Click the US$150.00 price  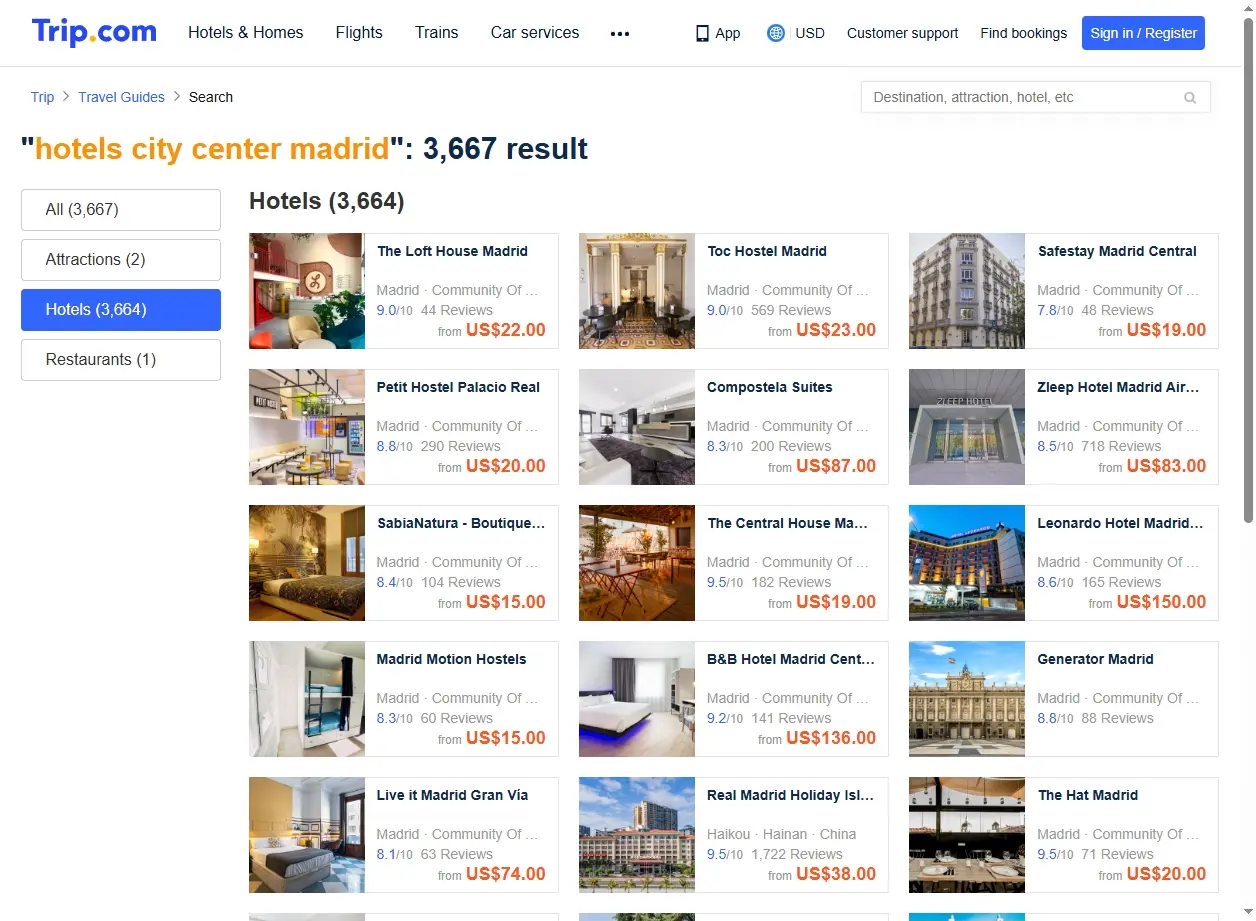click(1161, 602)
